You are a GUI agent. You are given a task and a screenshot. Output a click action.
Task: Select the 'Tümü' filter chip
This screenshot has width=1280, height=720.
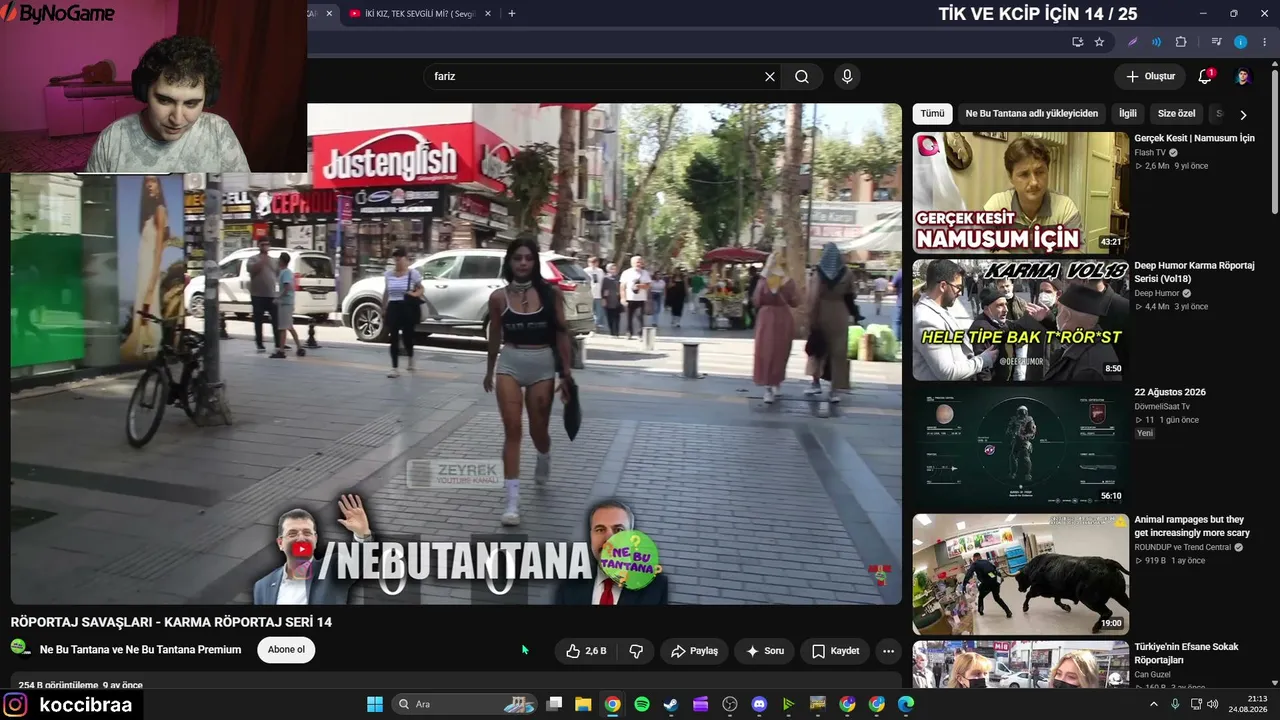click(x=932, y=114)
